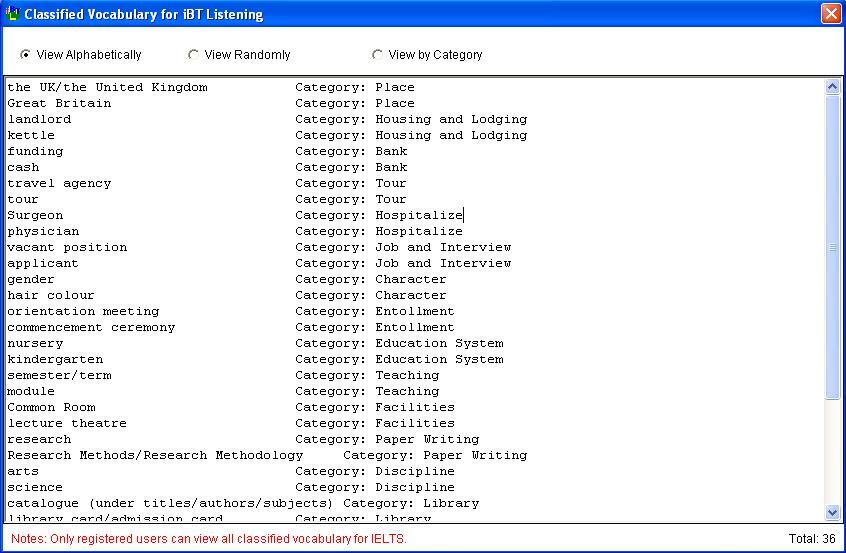This screenshot has width=846, height=553.
Task: Click the 'commencement ceremony' entry
Action: point(91,327)
